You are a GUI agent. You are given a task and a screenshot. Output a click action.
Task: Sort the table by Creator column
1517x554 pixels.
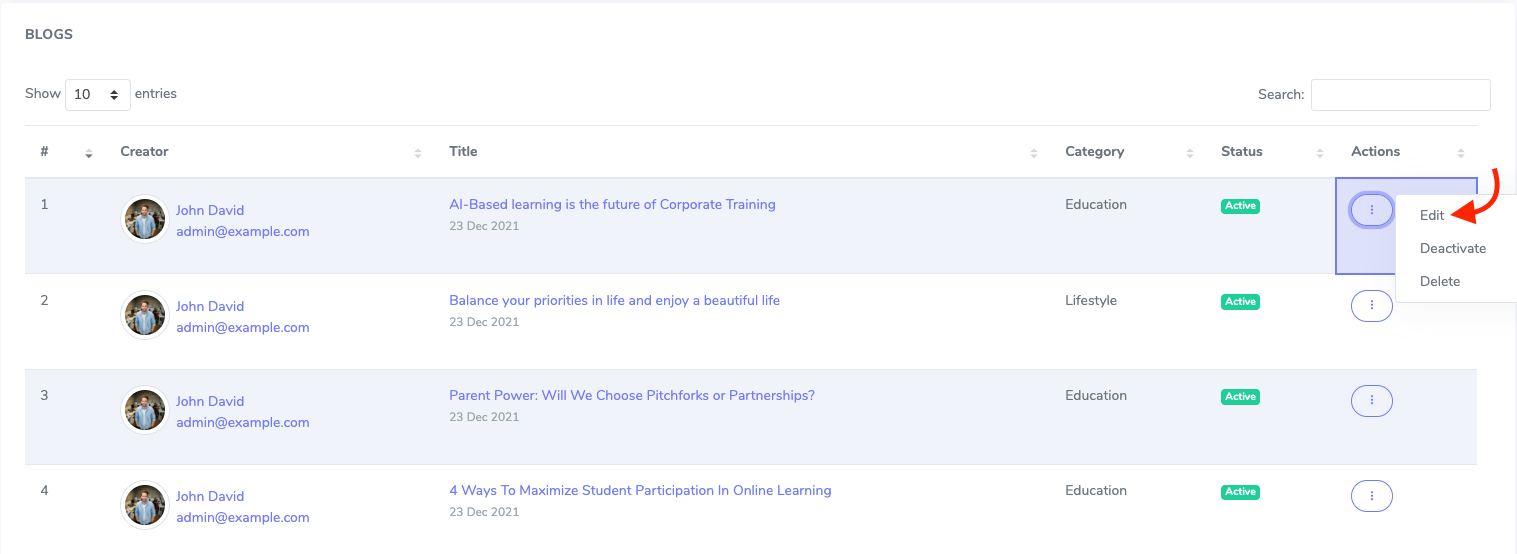coord(417,153)
